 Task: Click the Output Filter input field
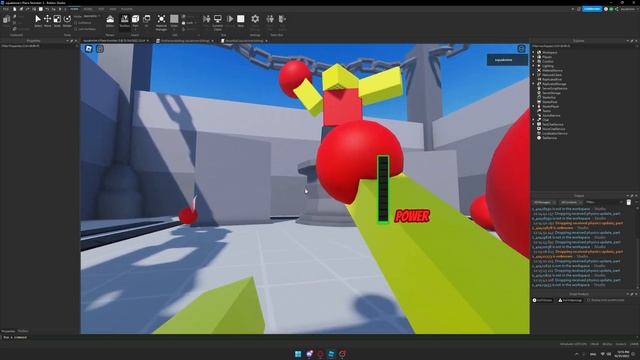coord(604,202)
